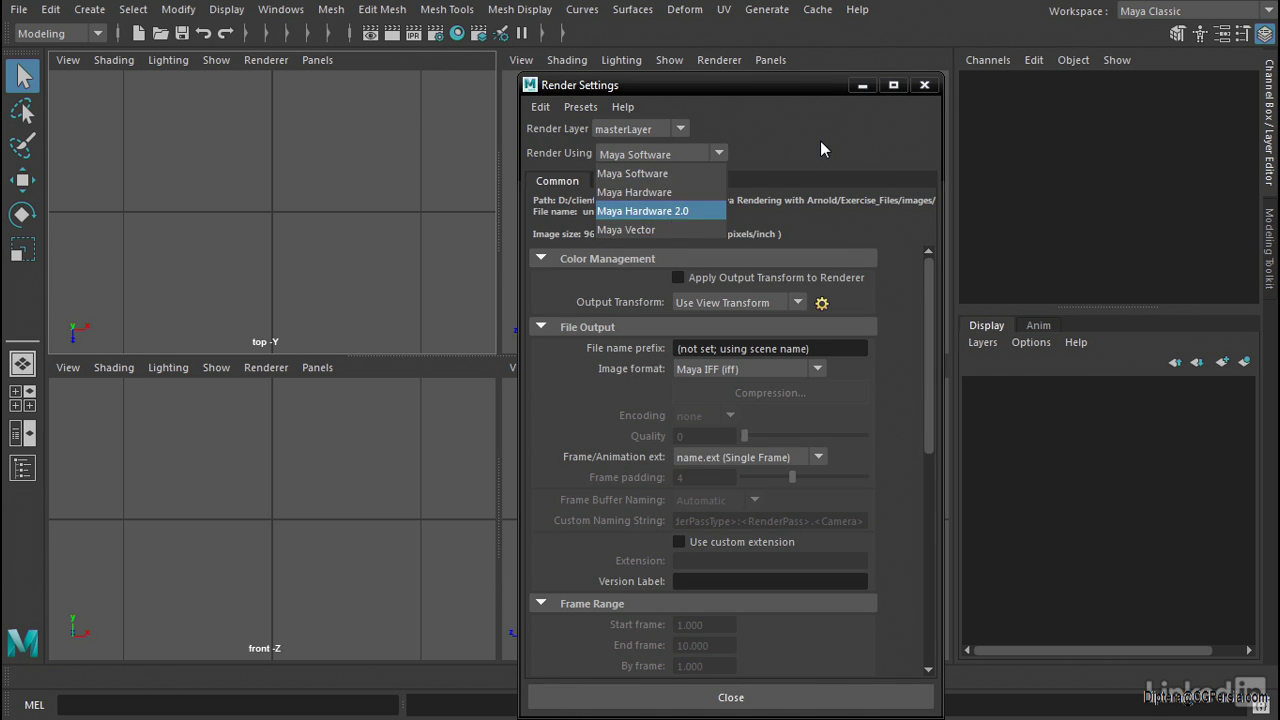Image resolution: width=1280 pixels, height=720 pixels.
Task: Open a scene file
Action: (x=160, y=33)
